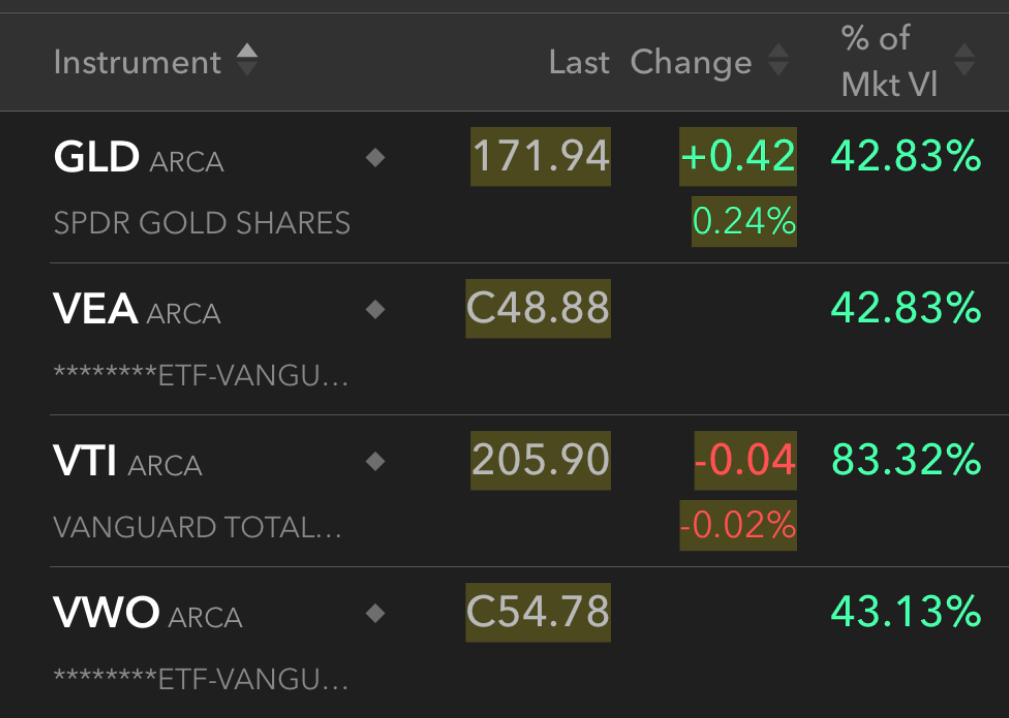Viewport: 1009px width, 718px height.
Task: Open the GLD ticker symbol
Action: [x=97, y=156]
